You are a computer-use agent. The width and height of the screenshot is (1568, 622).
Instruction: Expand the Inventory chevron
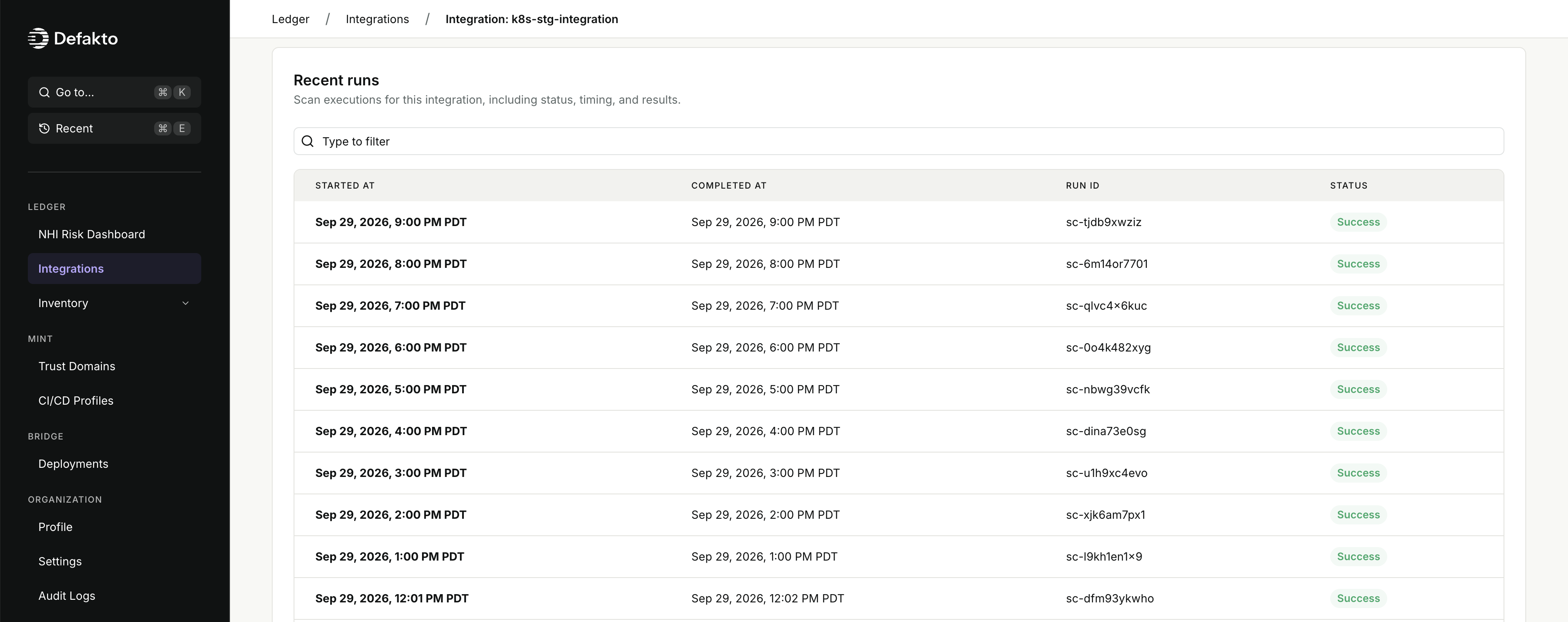[x=186, y=303]
